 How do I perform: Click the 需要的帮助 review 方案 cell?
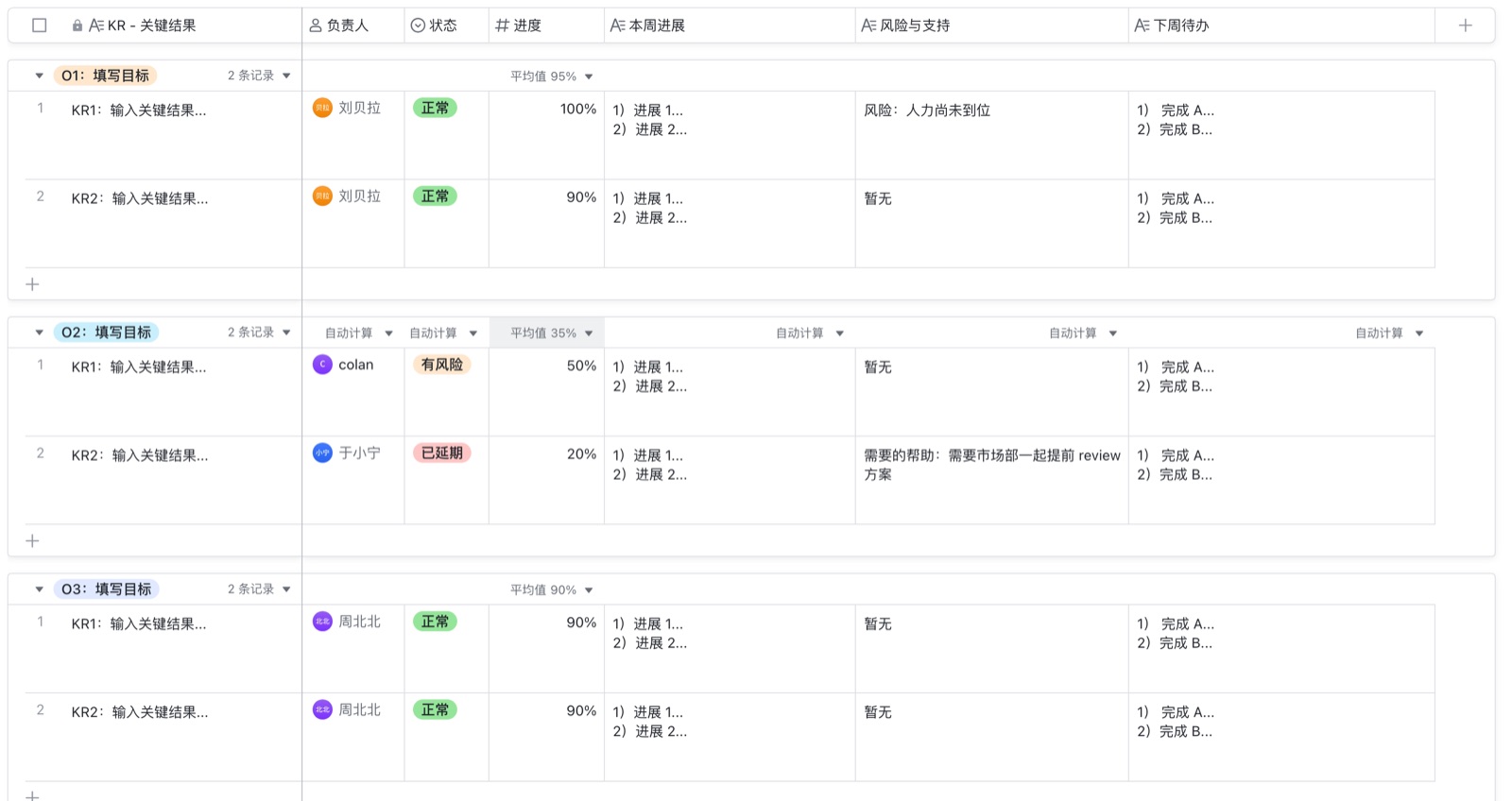coord(991,480)
